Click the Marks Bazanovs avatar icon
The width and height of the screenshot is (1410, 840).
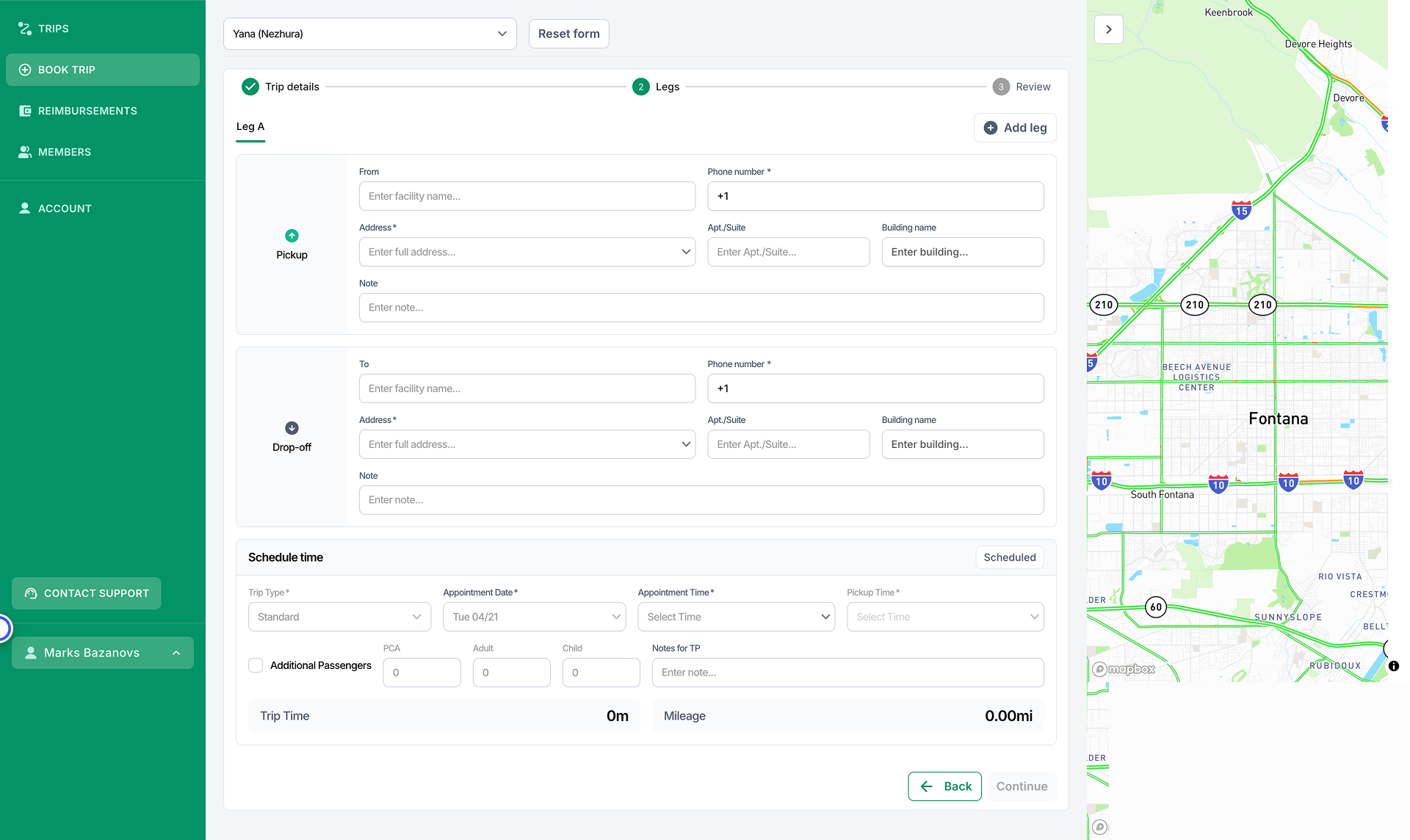click(31, 653)
